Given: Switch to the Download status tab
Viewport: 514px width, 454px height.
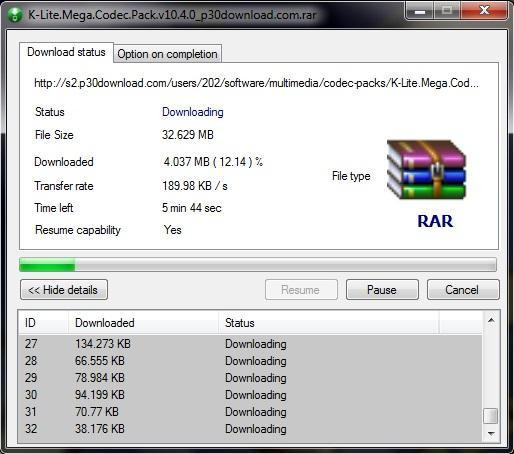Looking at the screenshot, I should 66,52.
